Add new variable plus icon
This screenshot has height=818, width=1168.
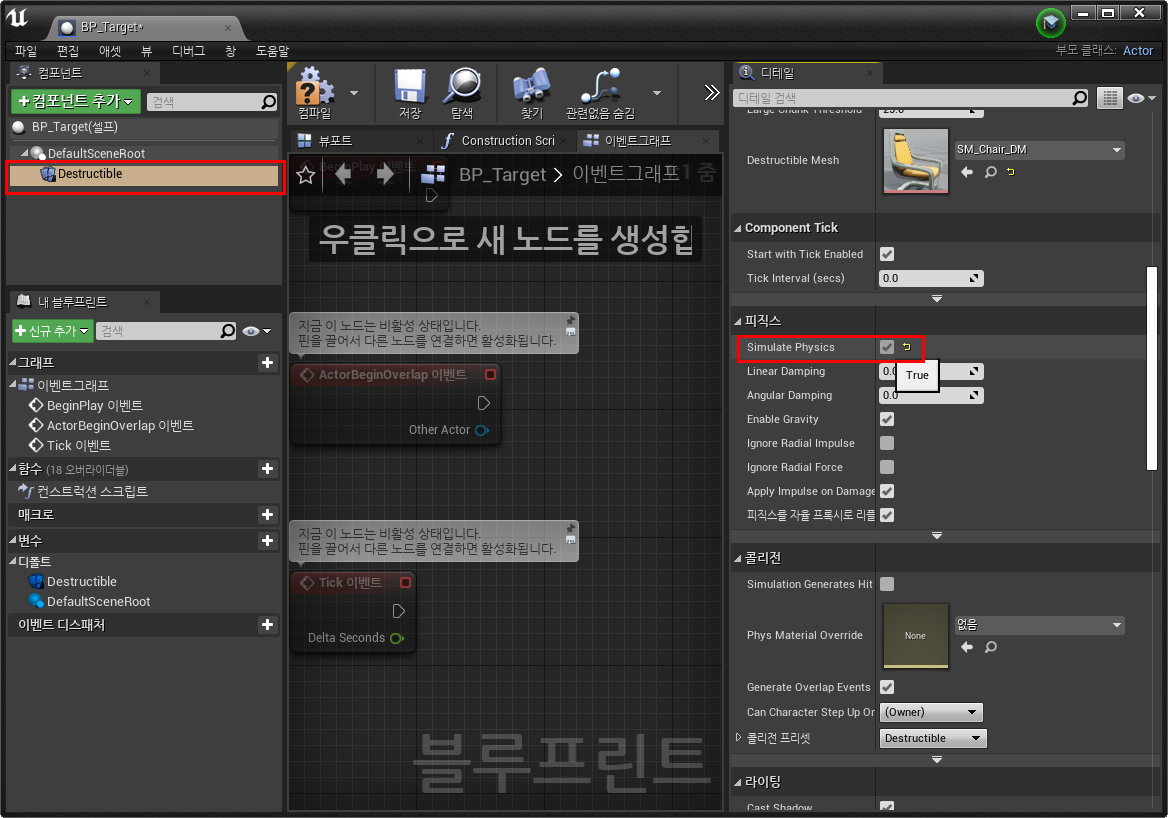tap(267, 540)
